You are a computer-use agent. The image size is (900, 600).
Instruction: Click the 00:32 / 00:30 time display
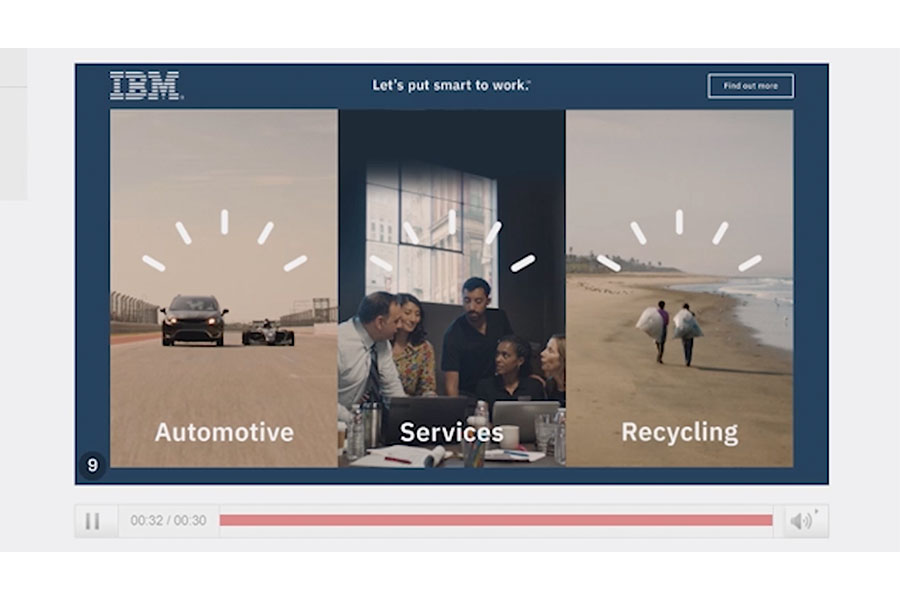pyautogui.click(x=168, y=521)
